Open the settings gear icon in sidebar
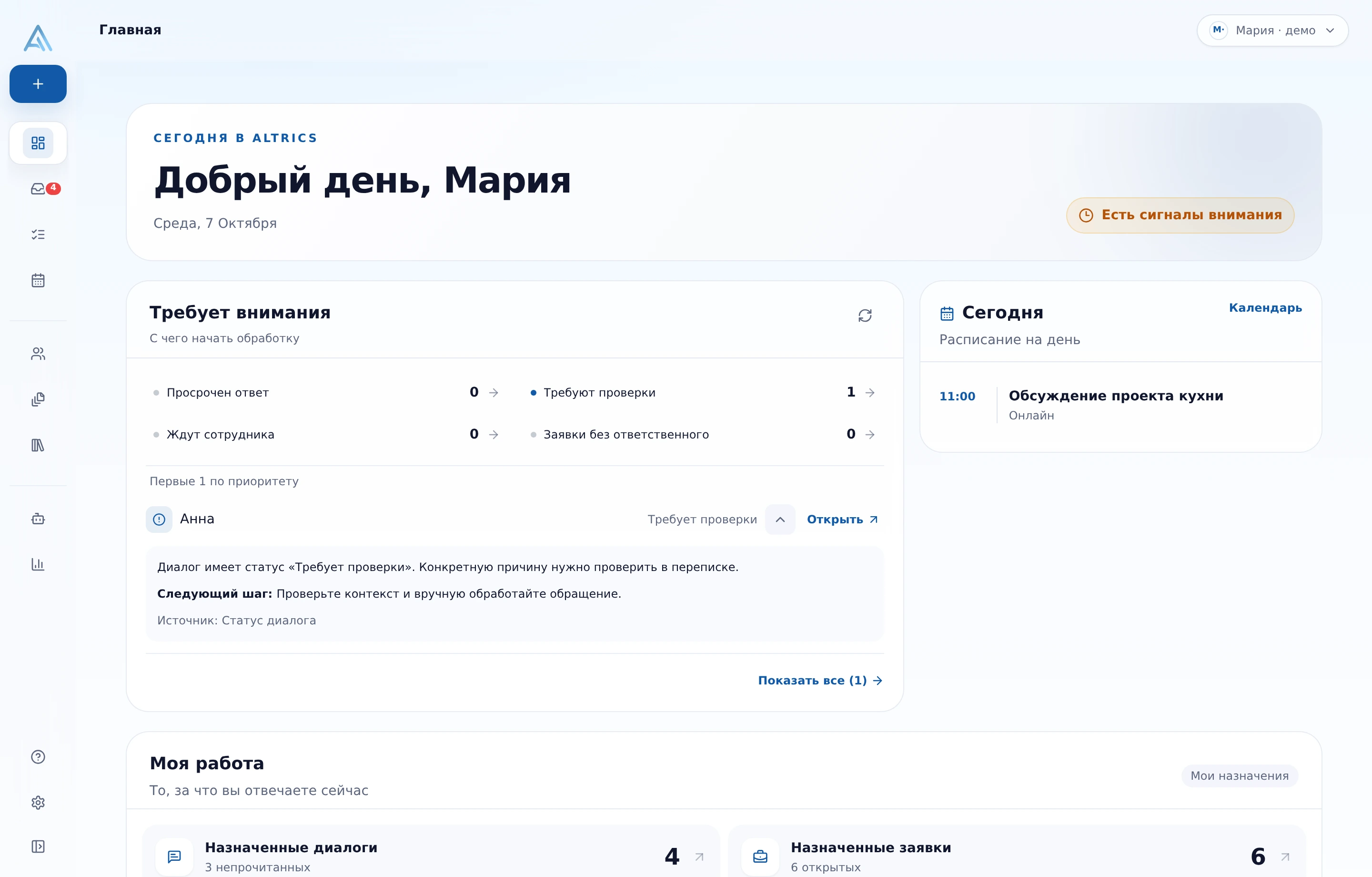 coord(38,802)
